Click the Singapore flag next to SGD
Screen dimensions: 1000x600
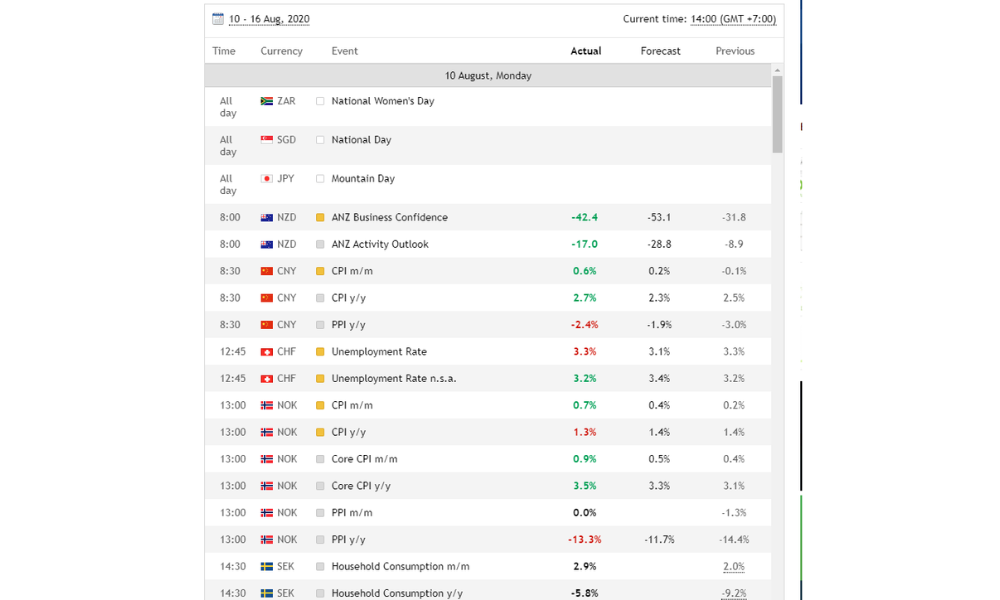[267, 140]
